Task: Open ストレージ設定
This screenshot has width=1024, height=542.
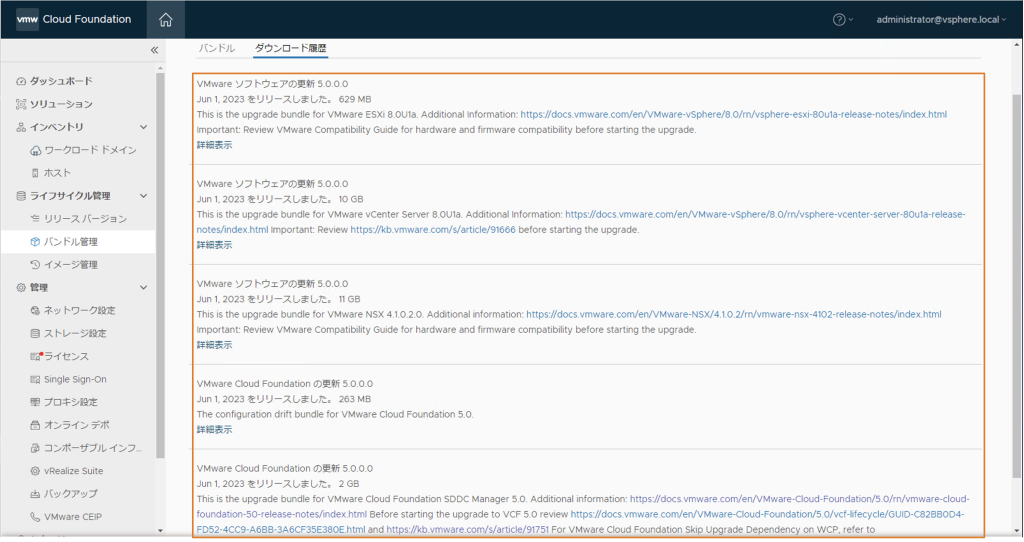Action: coord(75,333)
